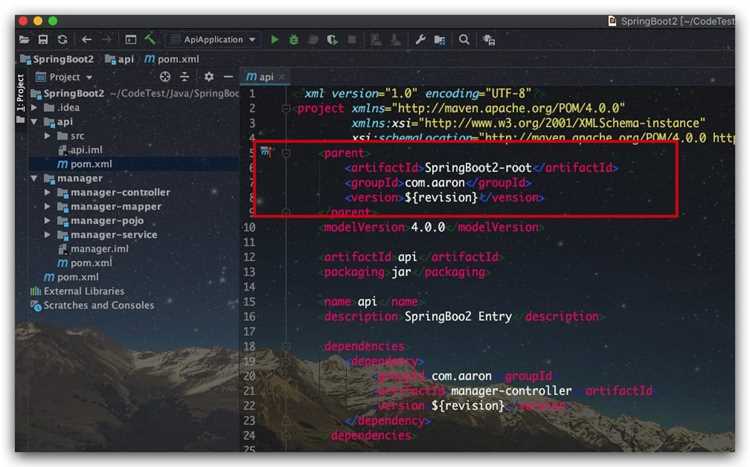Click the com.aaron groupId on line 7
The image size is (750, 467).
click(x=434, y=183)
